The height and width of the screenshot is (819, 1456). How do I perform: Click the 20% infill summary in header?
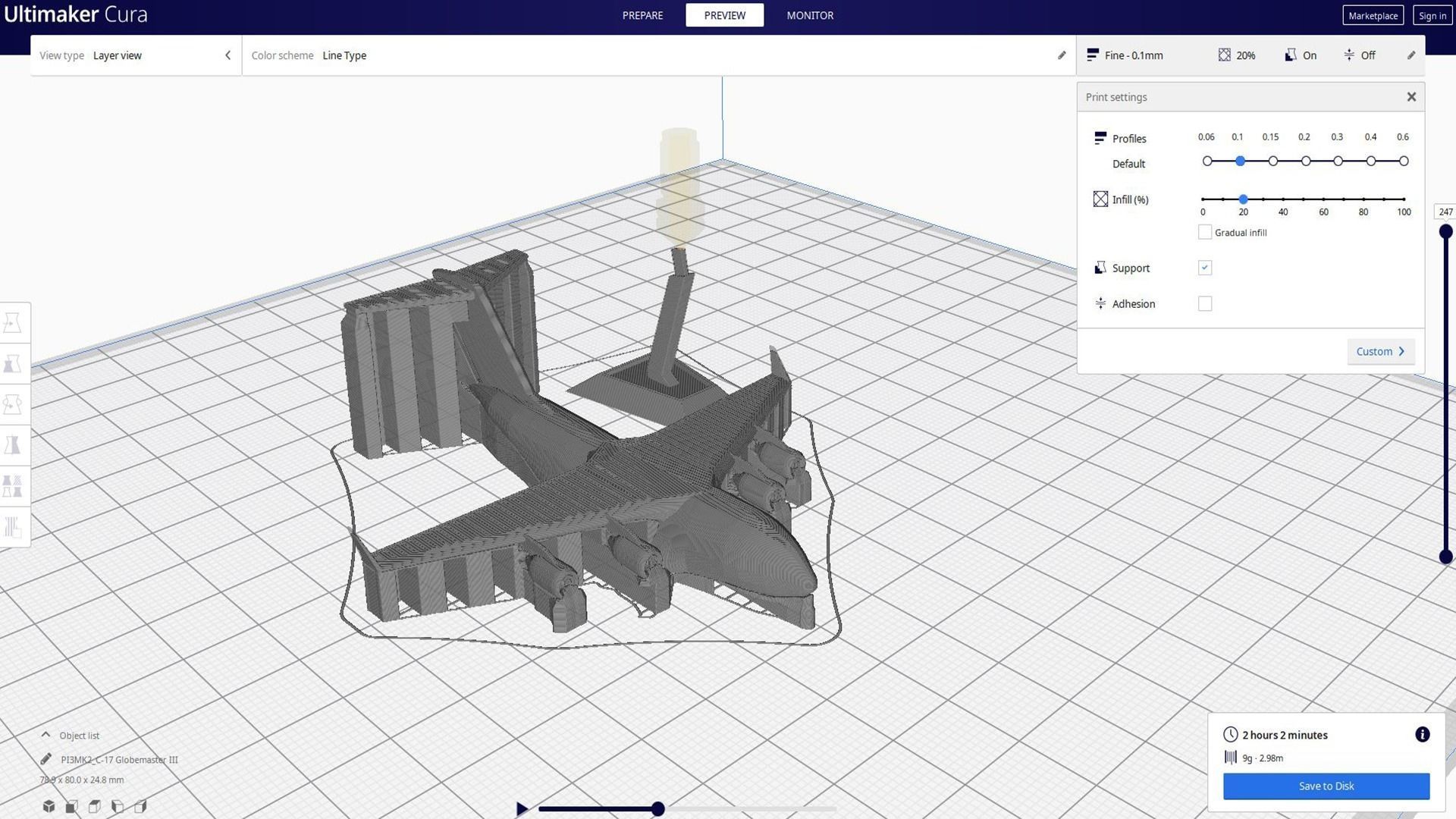(1237, 55)
